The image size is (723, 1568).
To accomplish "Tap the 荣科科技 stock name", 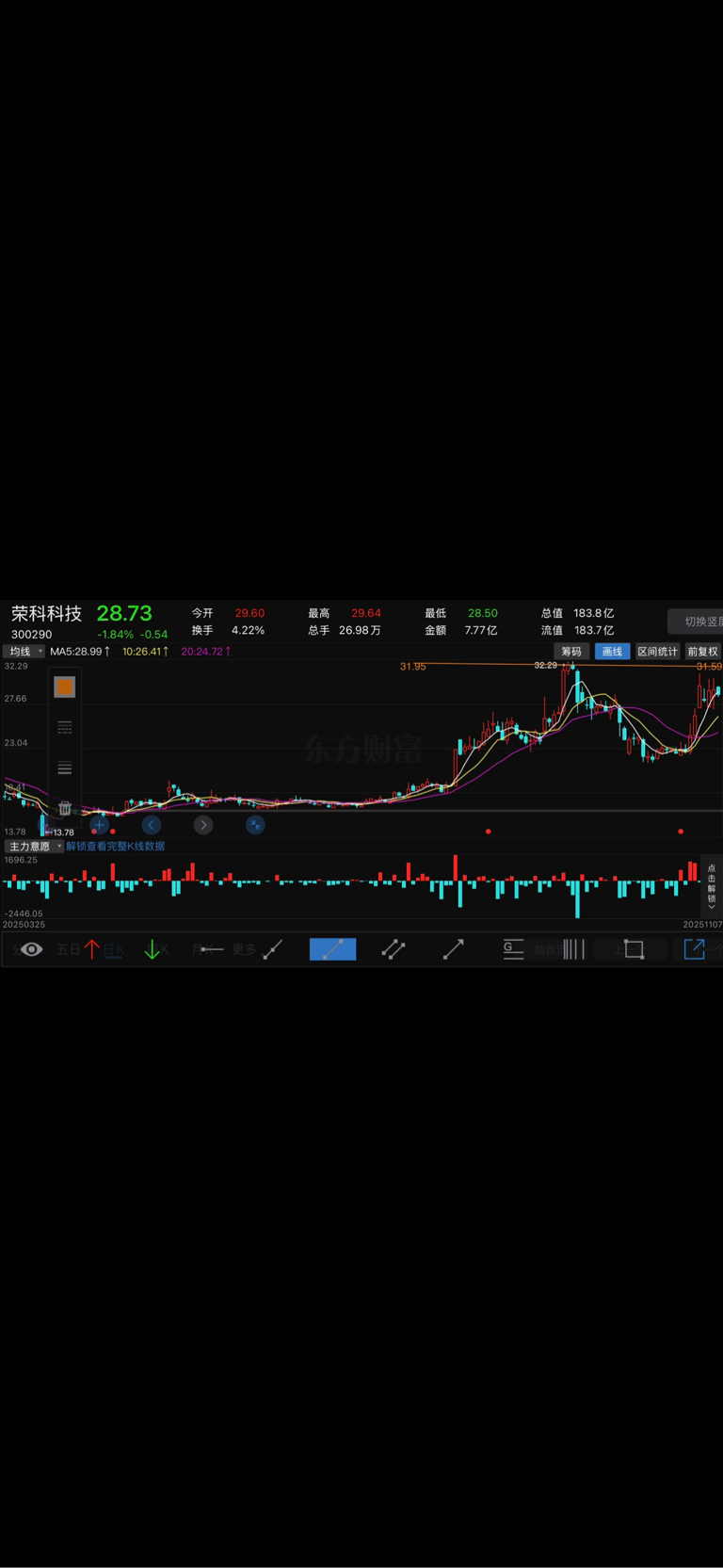I will point(47,614).
